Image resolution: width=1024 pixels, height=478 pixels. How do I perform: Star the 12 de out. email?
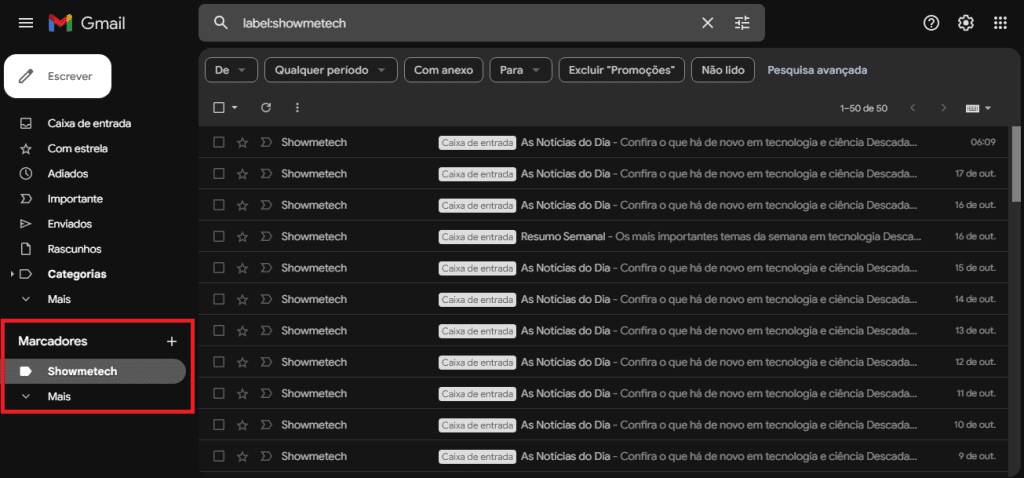click(x=242, y=362)
